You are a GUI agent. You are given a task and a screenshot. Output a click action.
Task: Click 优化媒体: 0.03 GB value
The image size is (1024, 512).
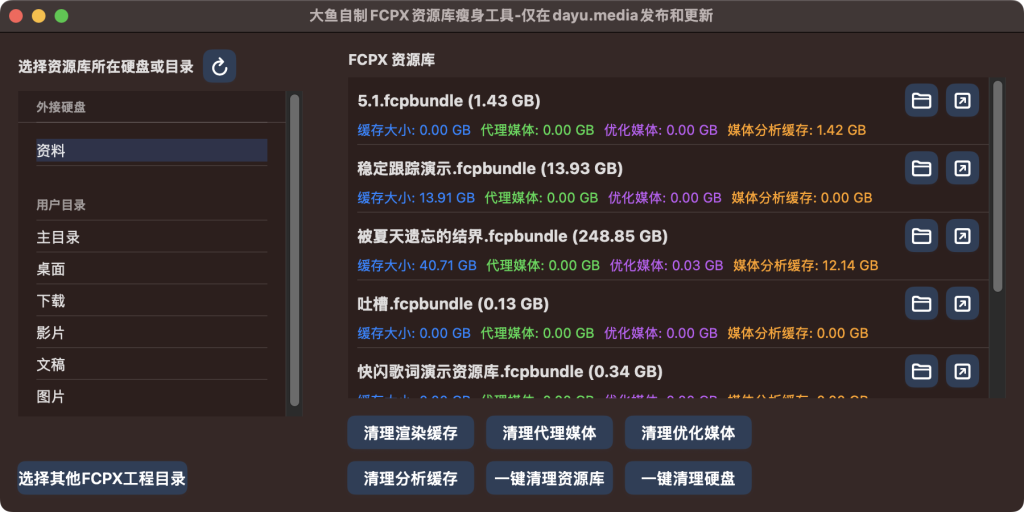(666, 265)
